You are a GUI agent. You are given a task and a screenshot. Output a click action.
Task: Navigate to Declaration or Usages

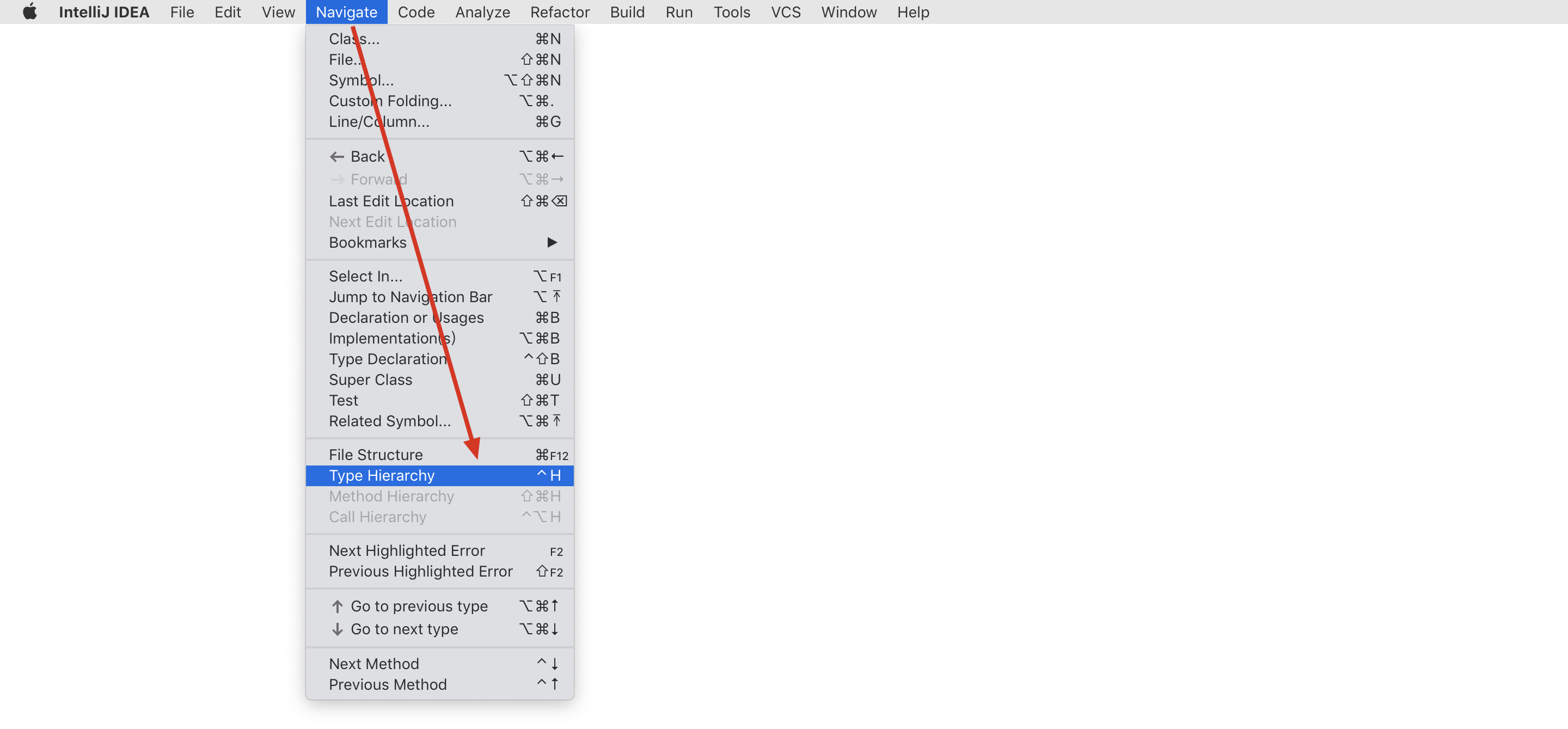(405, 317)
